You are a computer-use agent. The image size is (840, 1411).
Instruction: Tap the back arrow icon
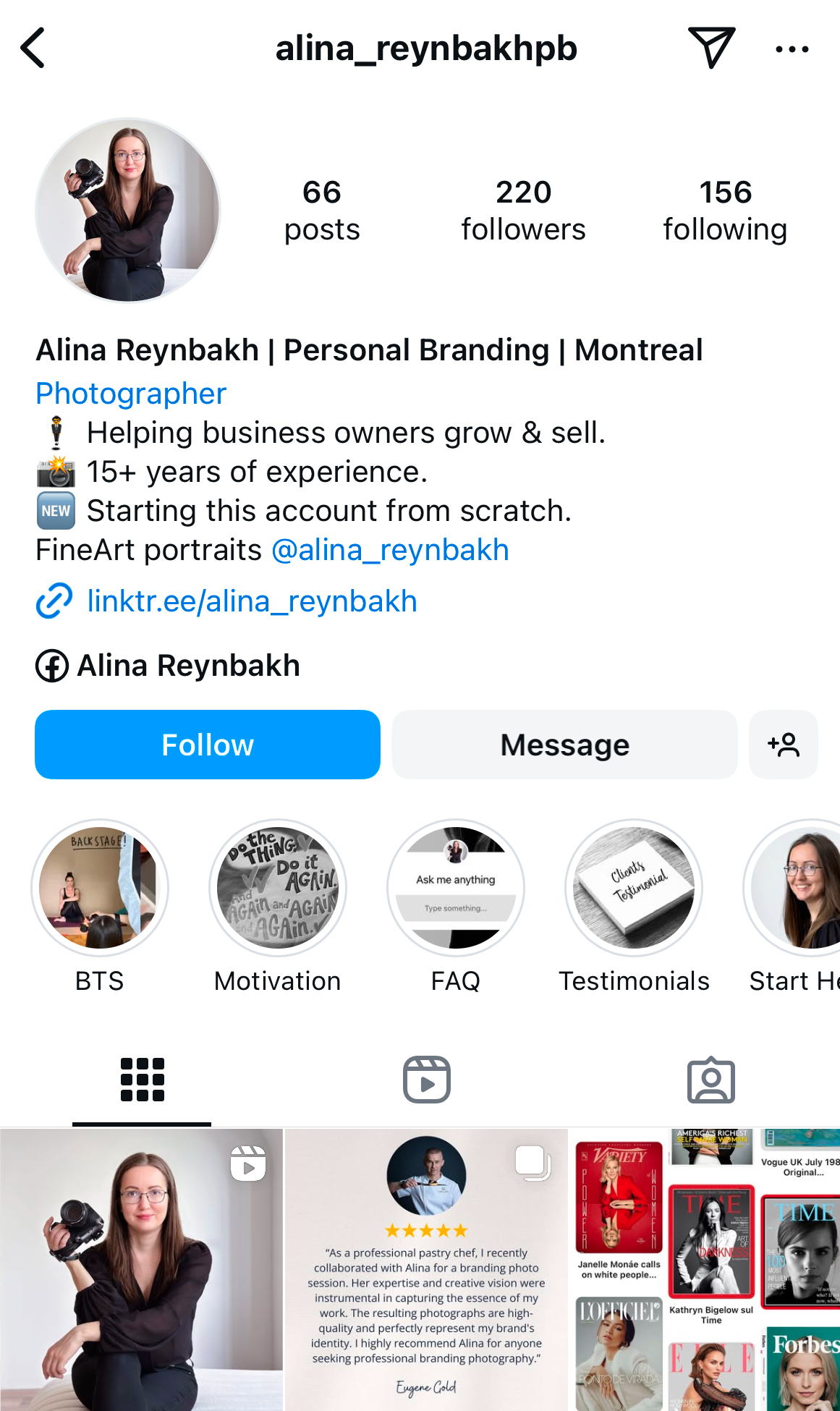[x=33, y=48]
